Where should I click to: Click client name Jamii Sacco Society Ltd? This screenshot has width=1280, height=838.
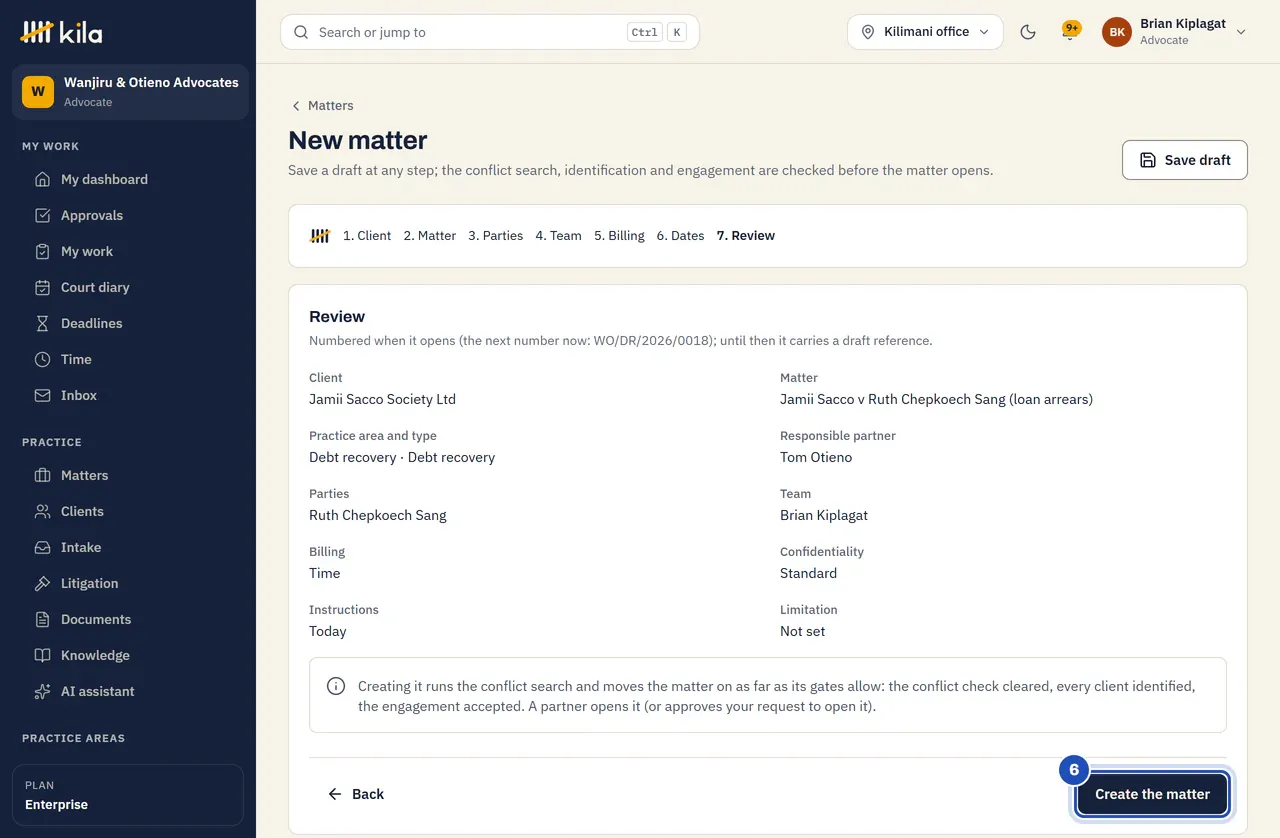382,399
